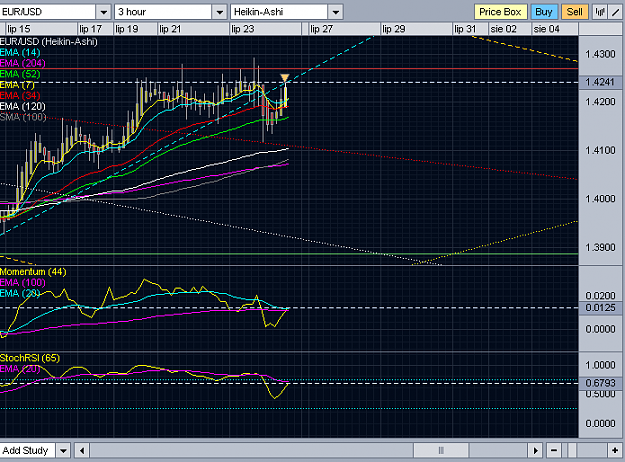The image size is (625, 462).
Task: Click the 3 hour interval field
Action: tap(163, 12)
